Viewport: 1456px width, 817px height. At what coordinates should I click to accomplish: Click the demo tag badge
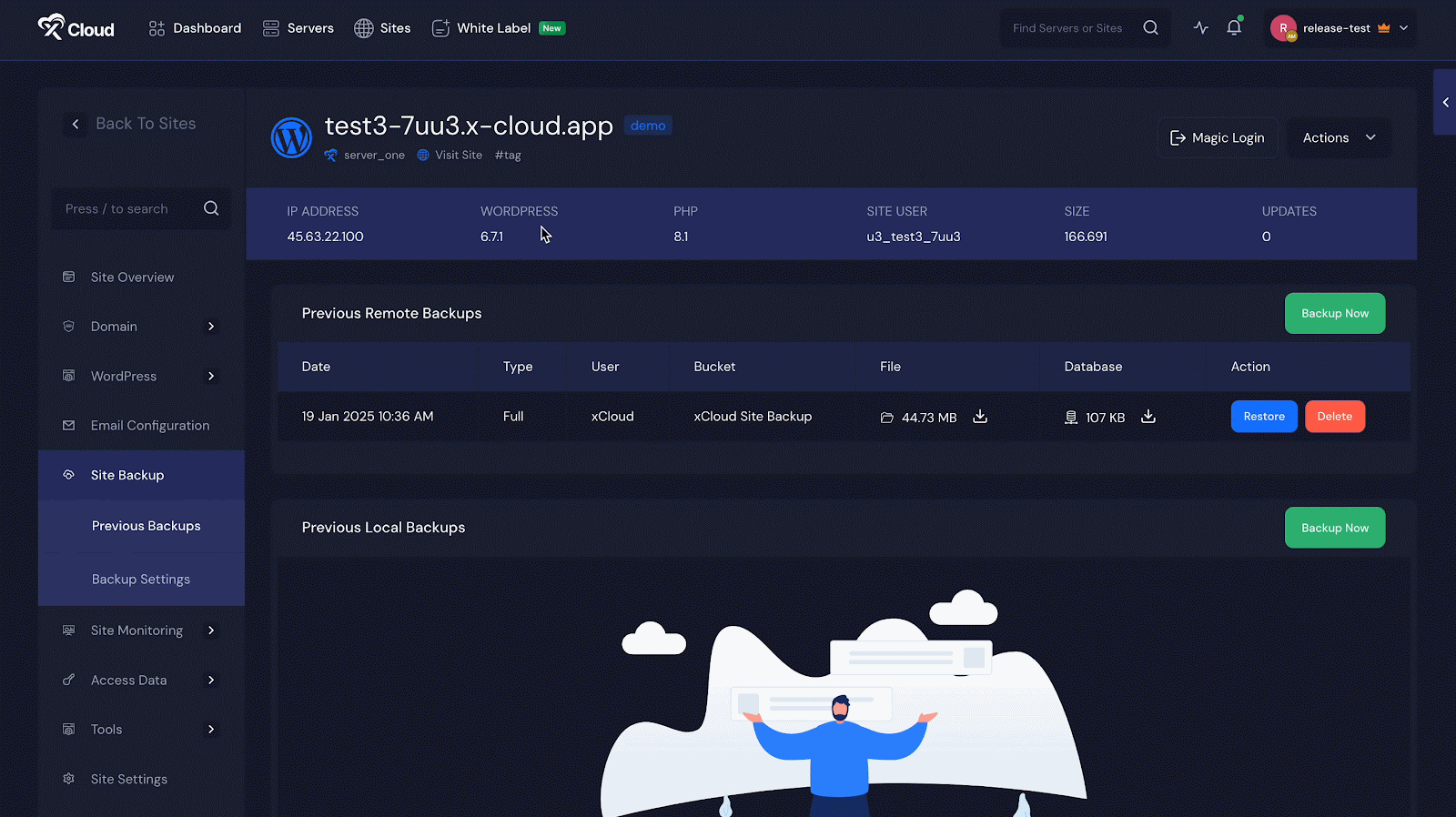click(x=648, y=126)
